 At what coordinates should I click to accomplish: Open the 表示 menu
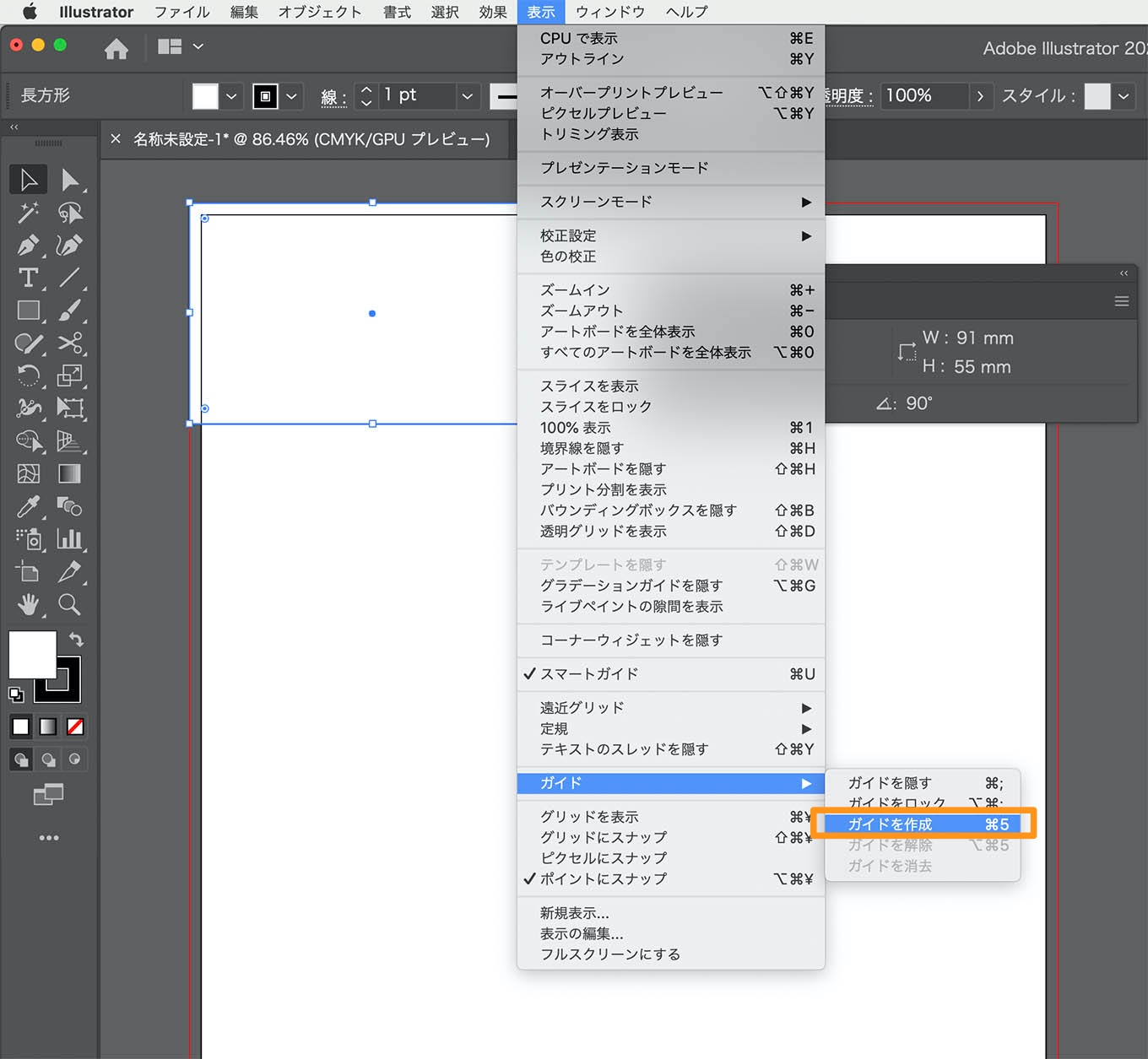[541, 12]
